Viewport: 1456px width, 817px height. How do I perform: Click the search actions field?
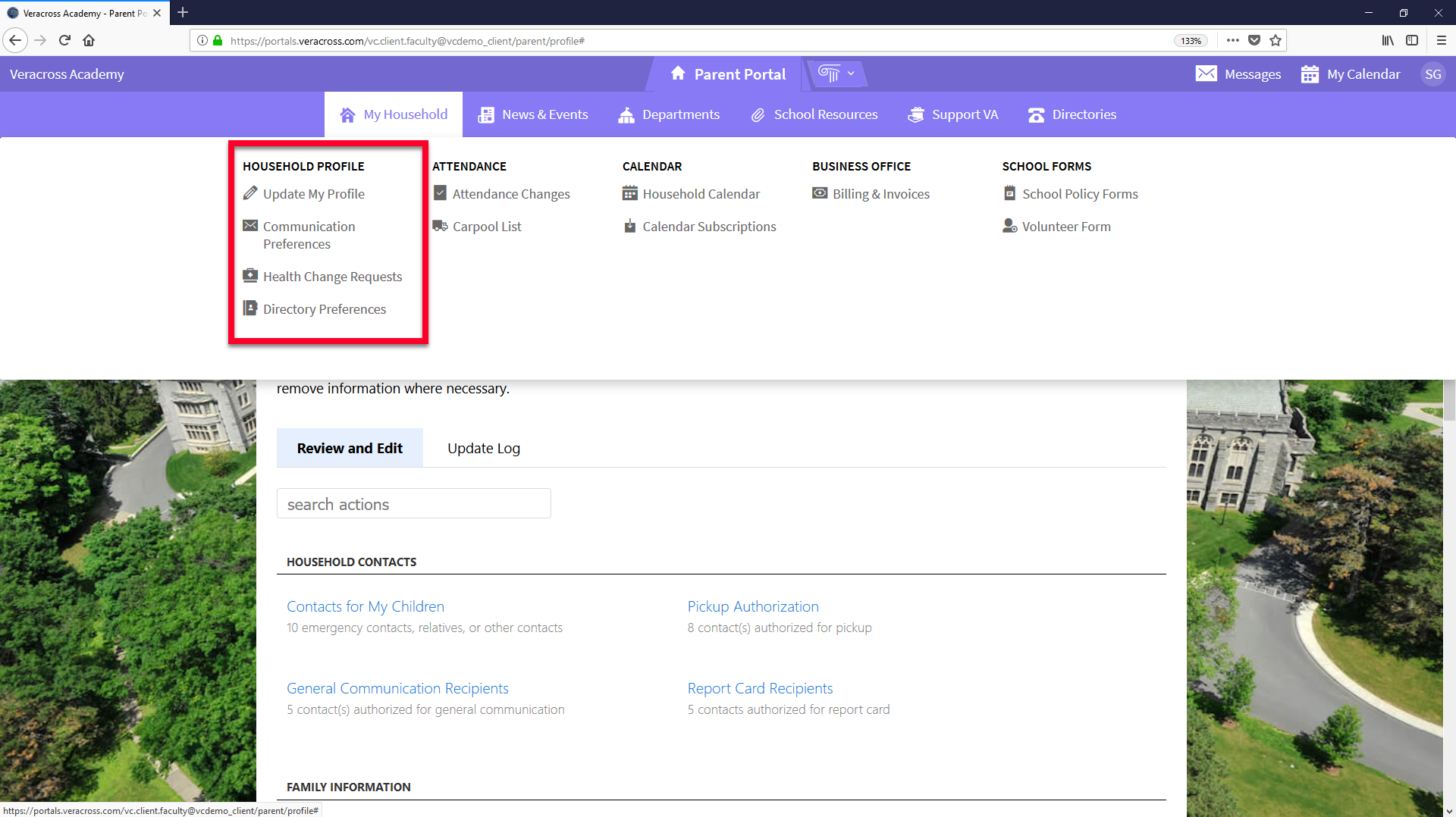pos(413,504)
